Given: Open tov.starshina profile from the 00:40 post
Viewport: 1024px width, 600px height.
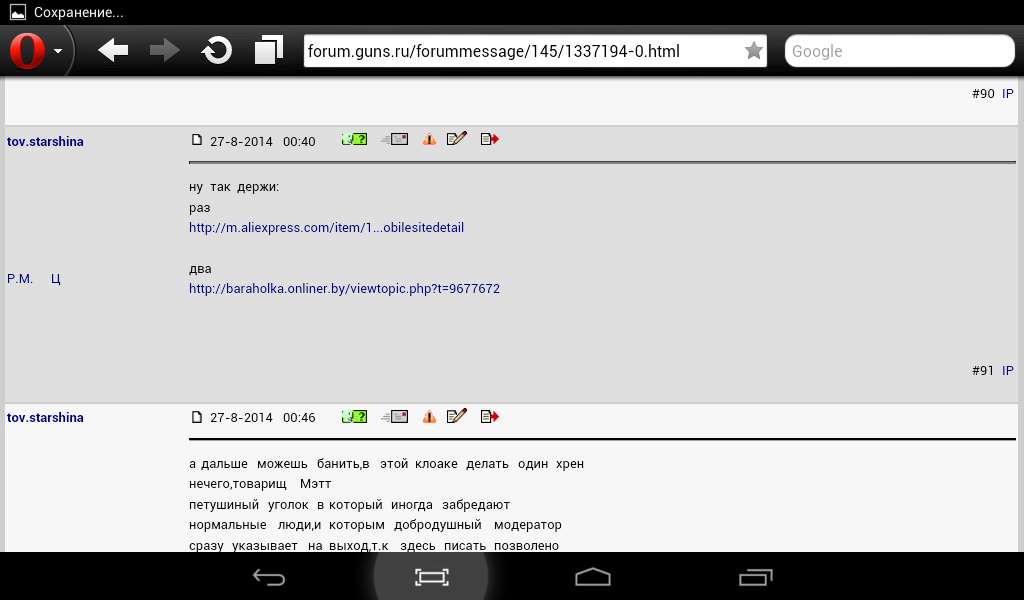Looking at the screenshot, I should click(x=45, y=142).
